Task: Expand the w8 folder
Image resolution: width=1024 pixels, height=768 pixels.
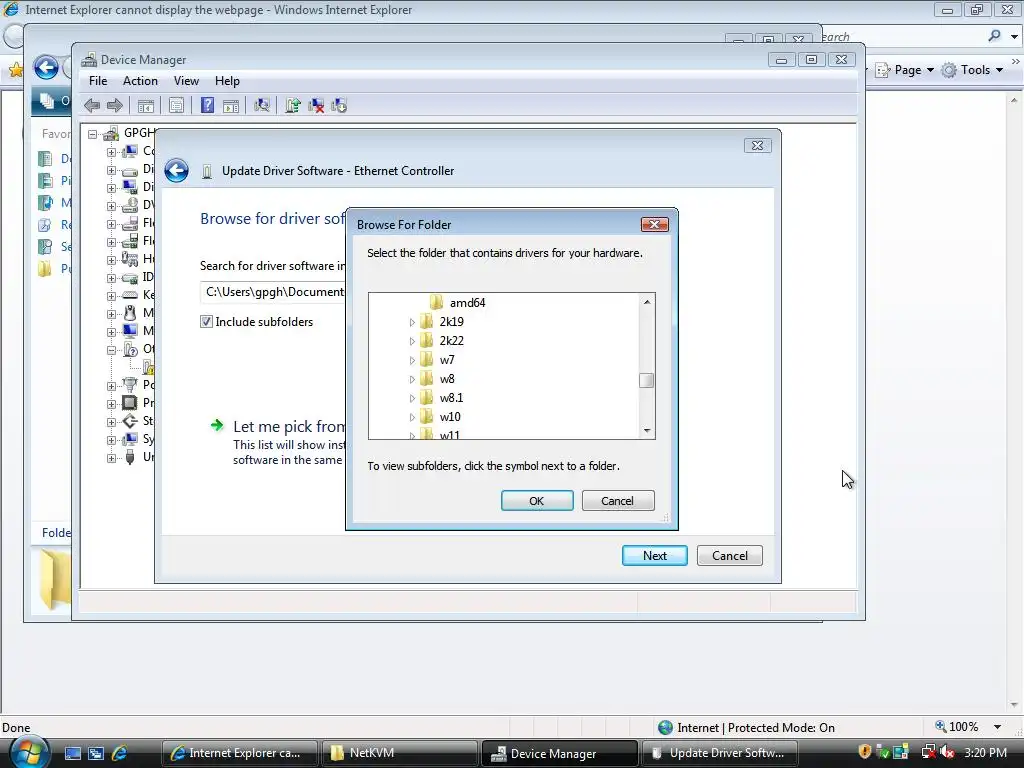Action: (412, 379)
